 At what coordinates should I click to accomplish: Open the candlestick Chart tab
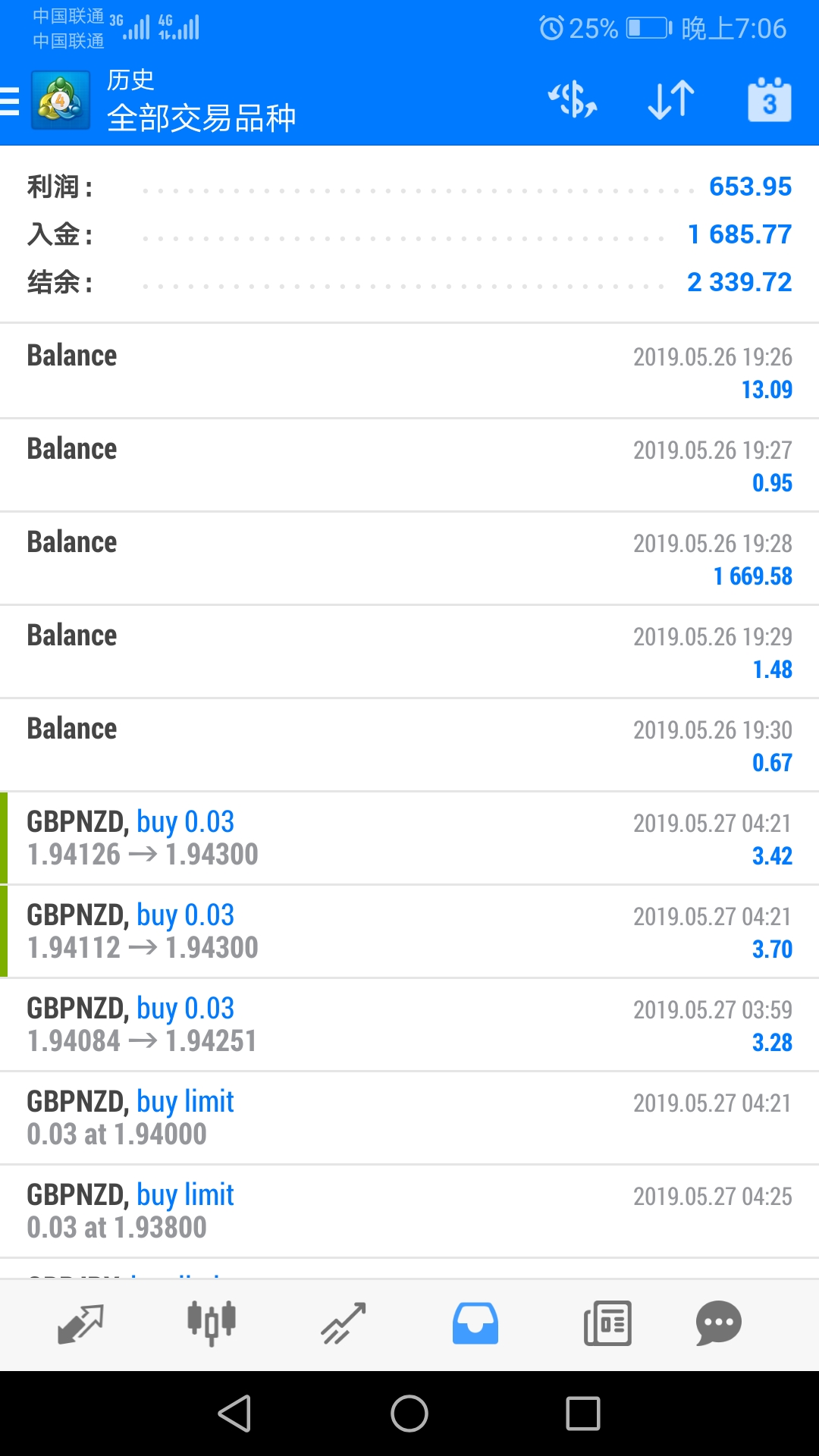click(x=212, y=1324)
